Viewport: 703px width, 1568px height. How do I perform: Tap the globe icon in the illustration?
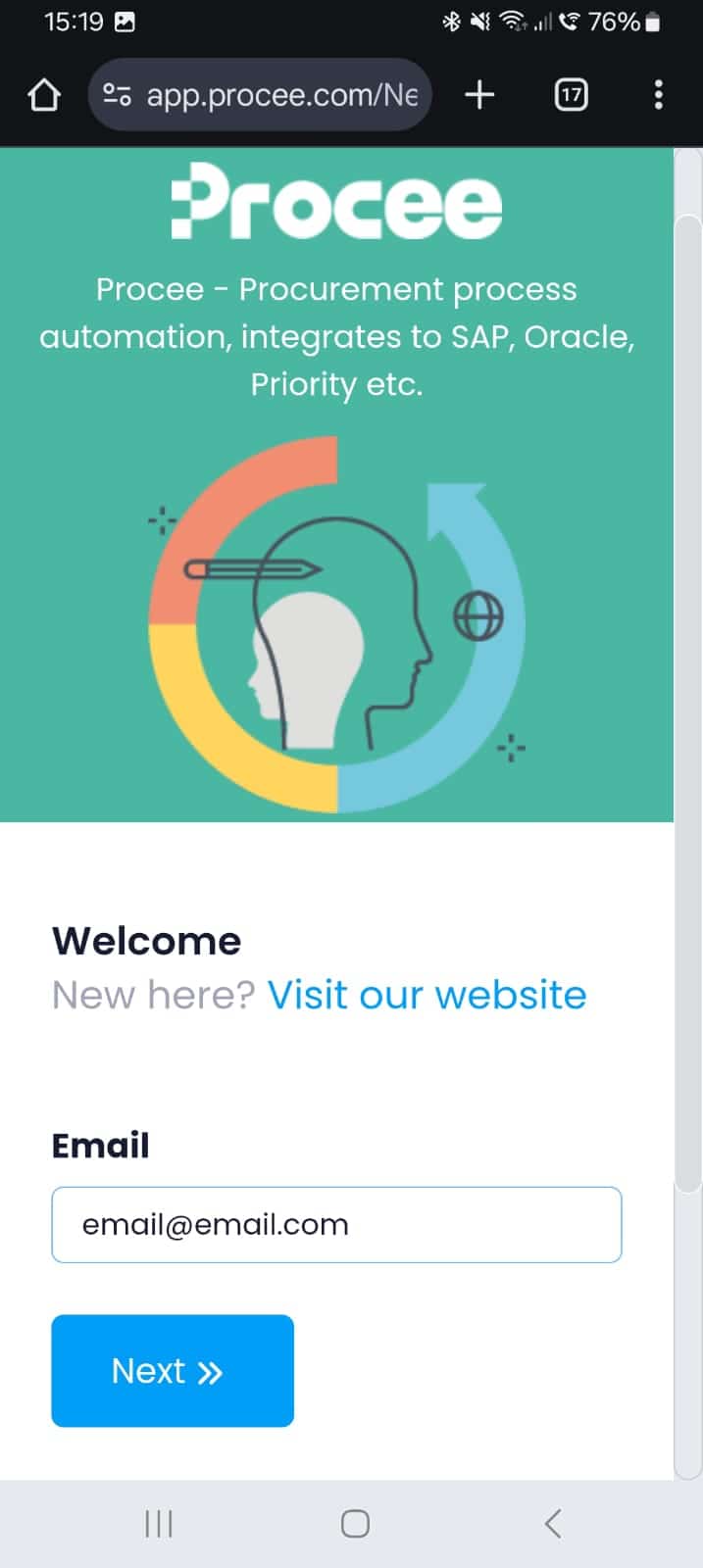[477, 616]
